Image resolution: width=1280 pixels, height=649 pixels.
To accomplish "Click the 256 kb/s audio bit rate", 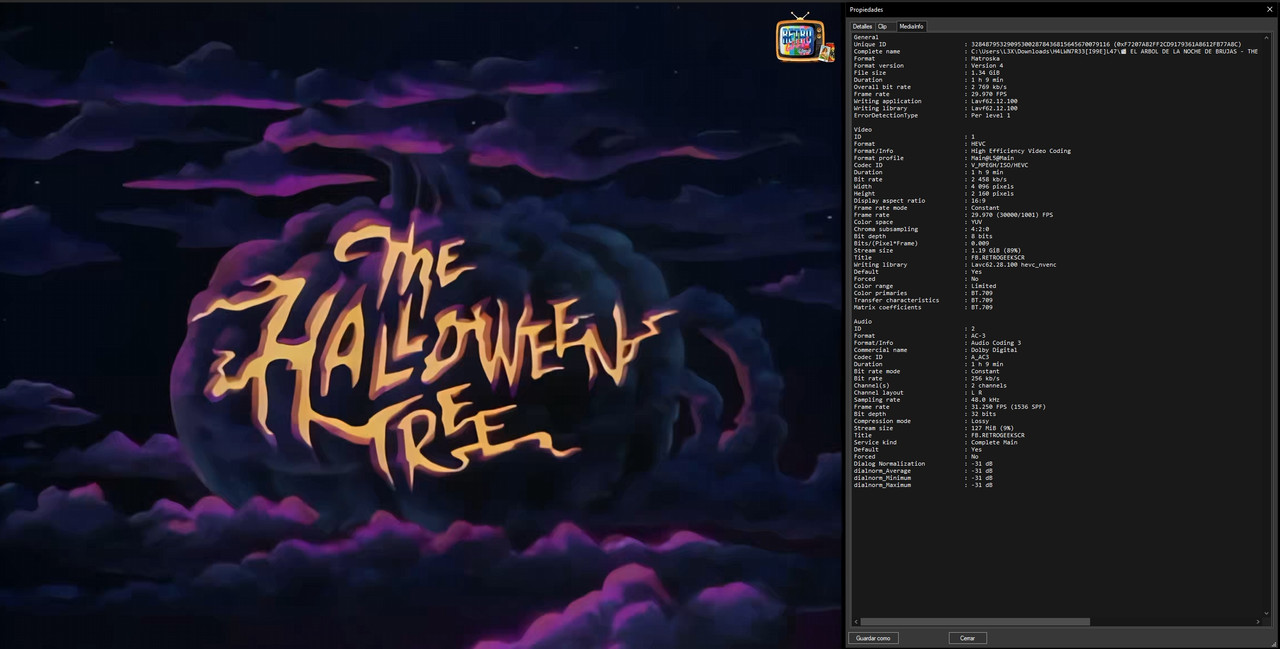I will pos(985,378).
